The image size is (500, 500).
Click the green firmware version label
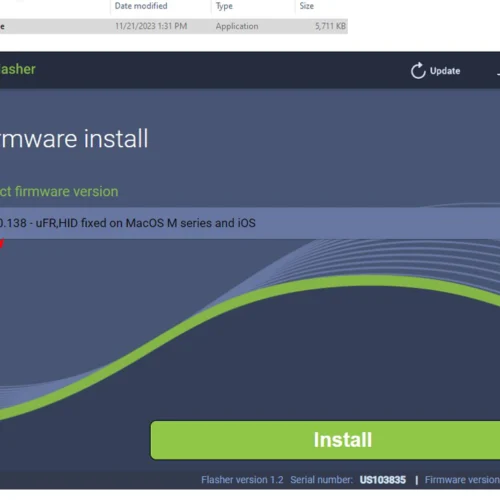point(59,192)
